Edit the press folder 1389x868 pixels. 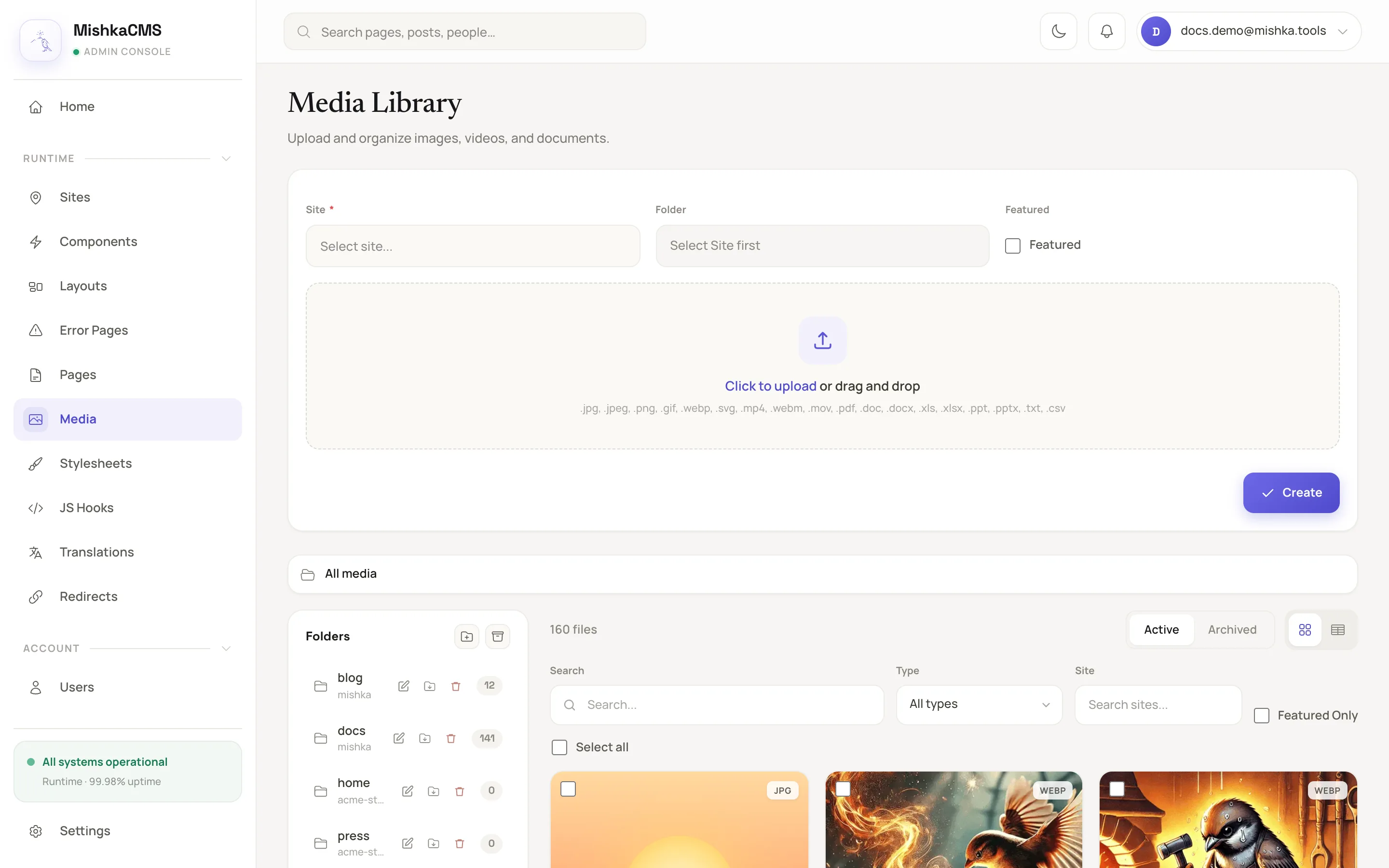[408, 843]
